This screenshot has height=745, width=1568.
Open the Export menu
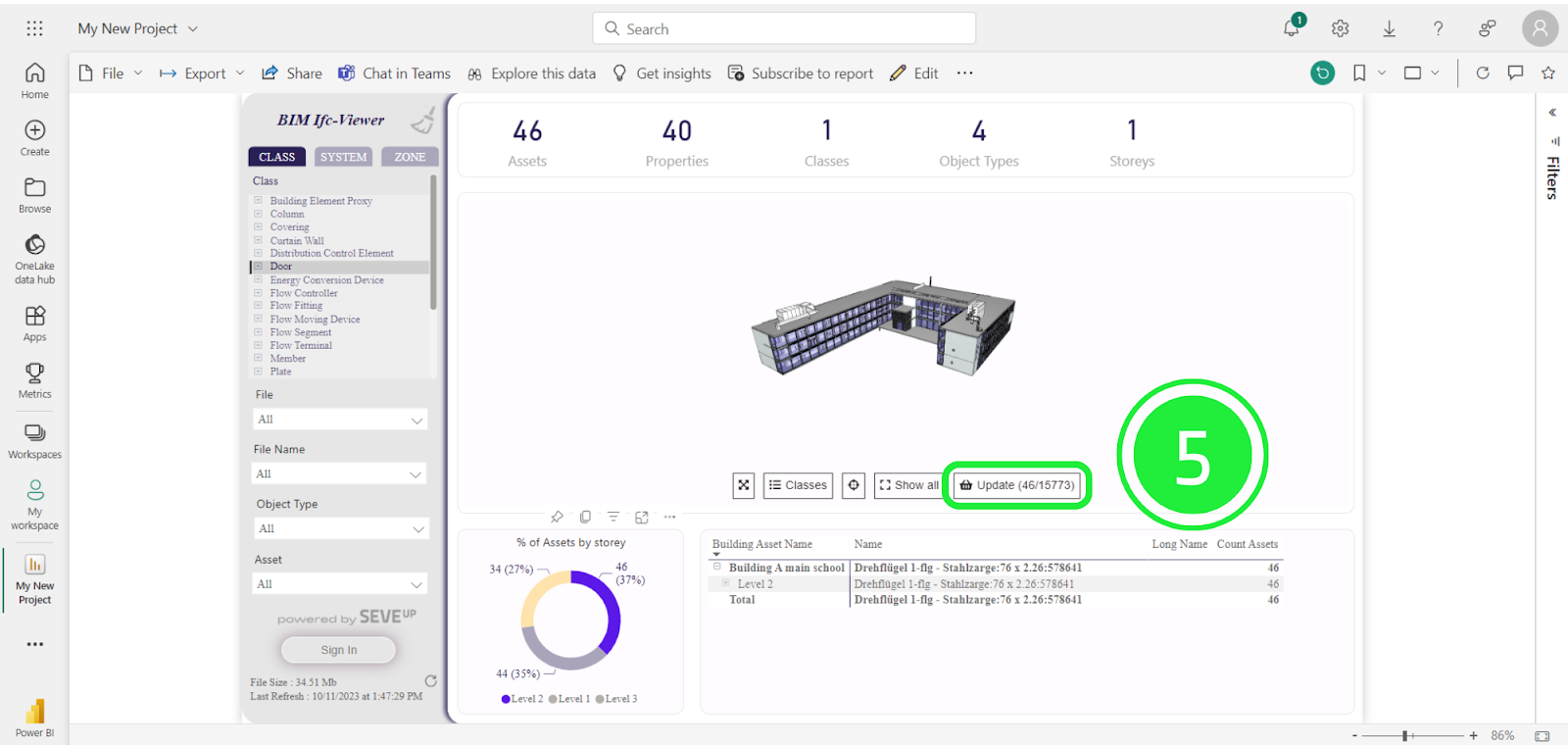(202, 73)
